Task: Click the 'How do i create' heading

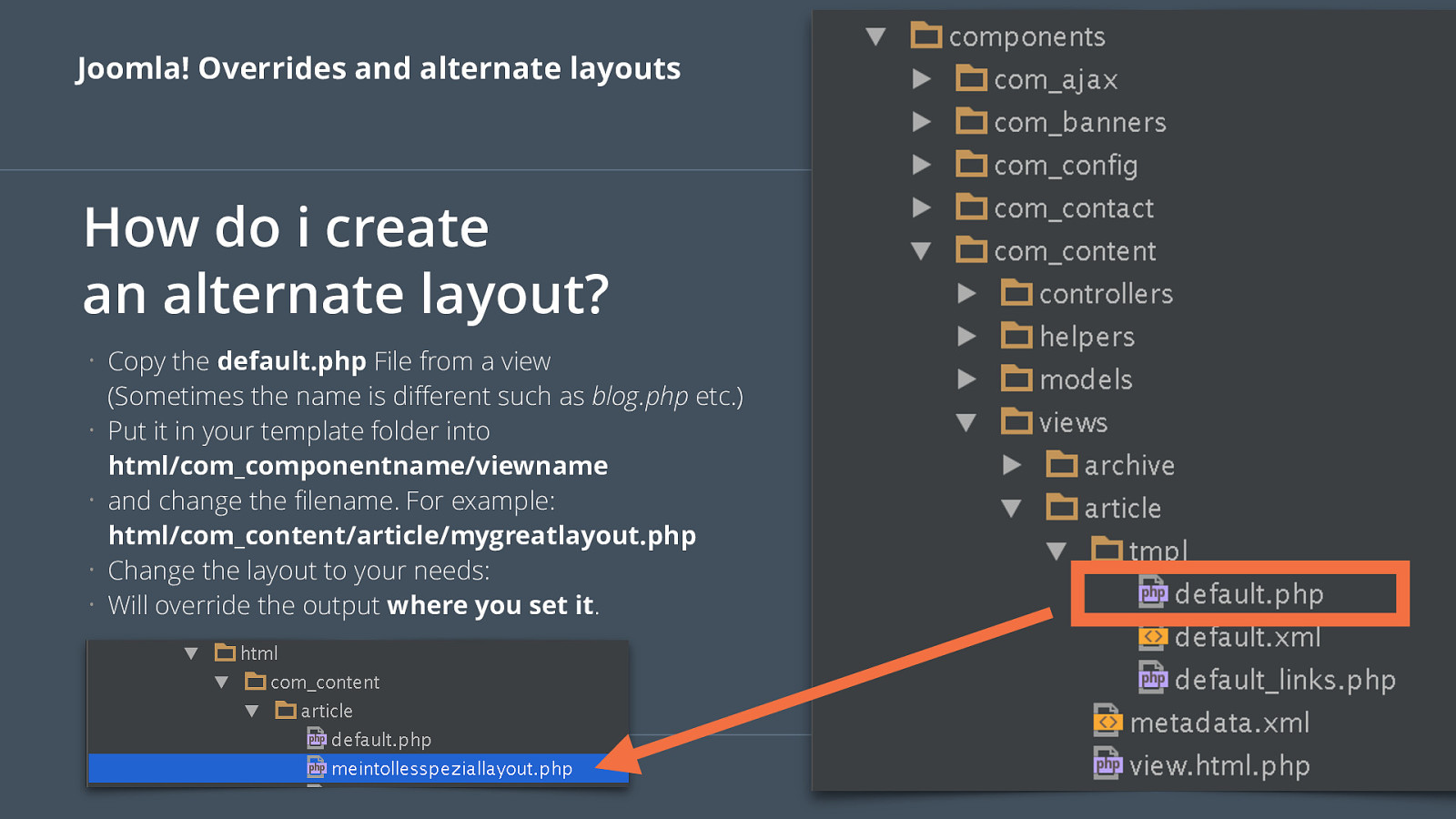Action: click(x=286, y=227)
